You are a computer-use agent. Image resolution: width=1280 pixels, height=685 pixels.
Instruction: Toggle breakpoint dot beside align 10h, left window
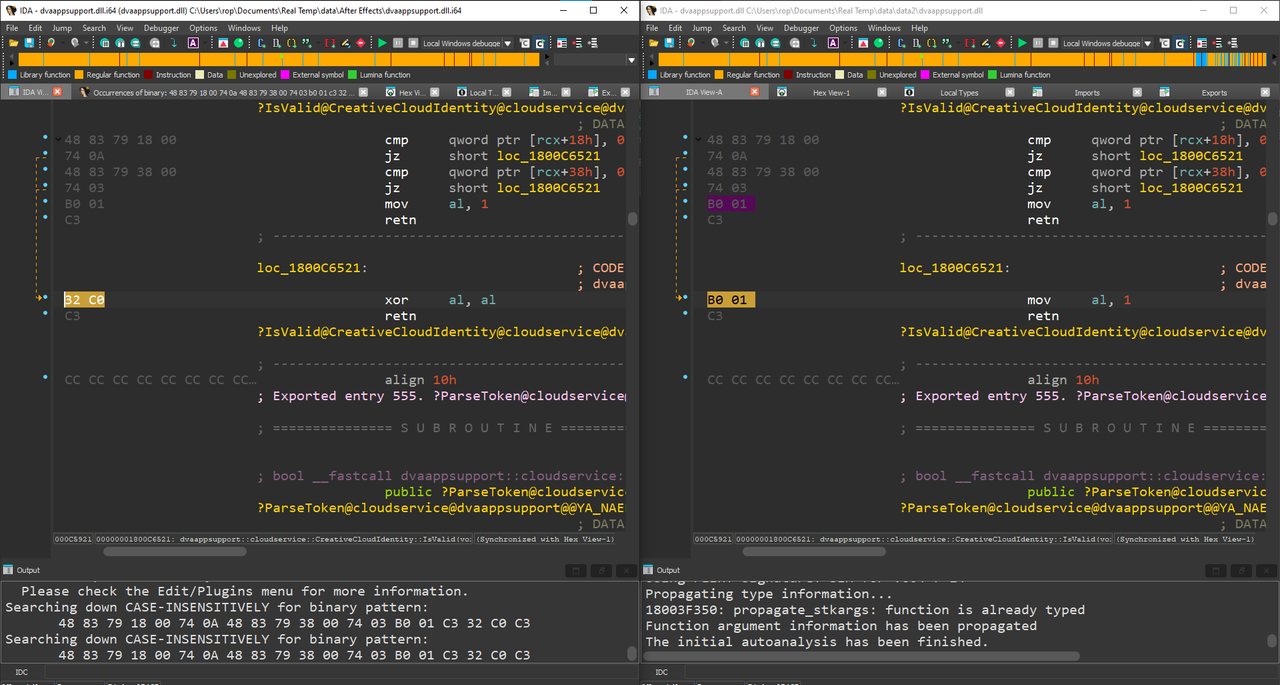click(46, 378)
